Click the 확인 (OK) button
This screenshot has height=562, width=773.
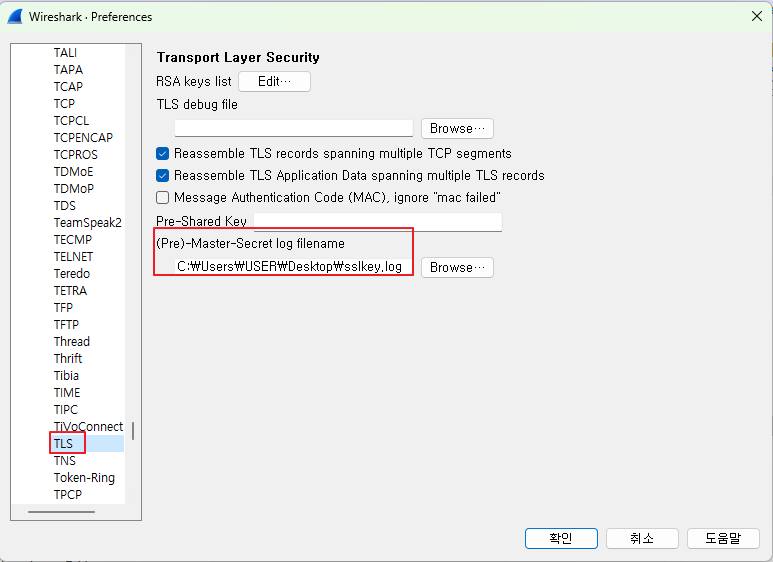(561, 538)
